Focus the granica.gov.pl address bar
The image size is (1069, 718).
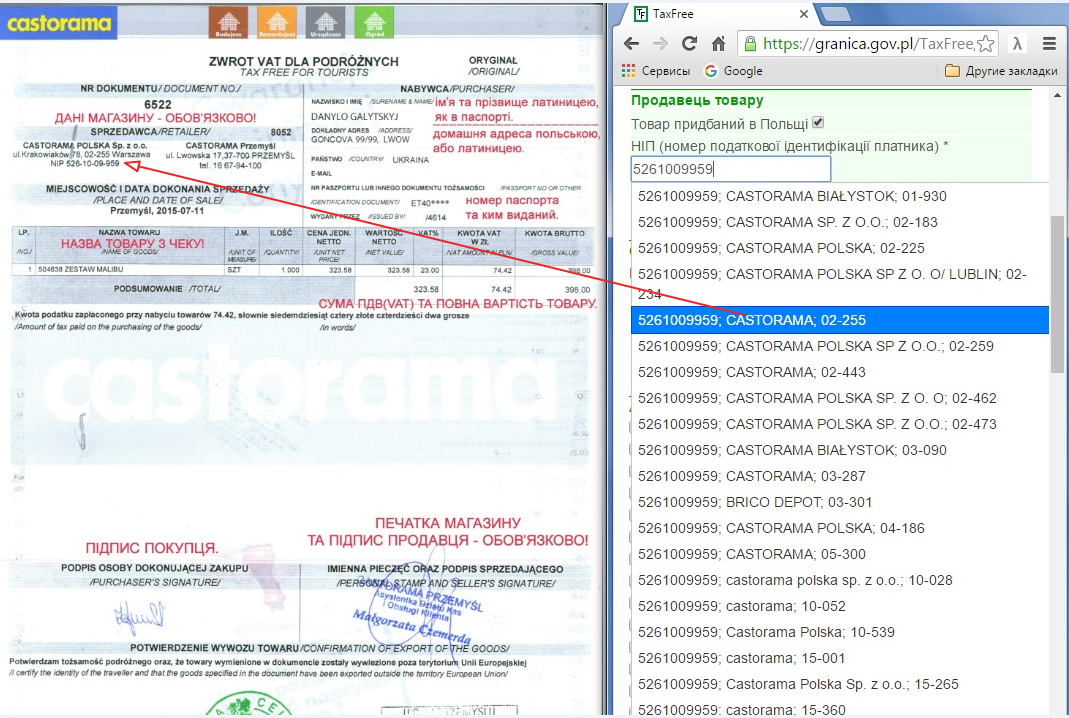[x=867, y=44]
